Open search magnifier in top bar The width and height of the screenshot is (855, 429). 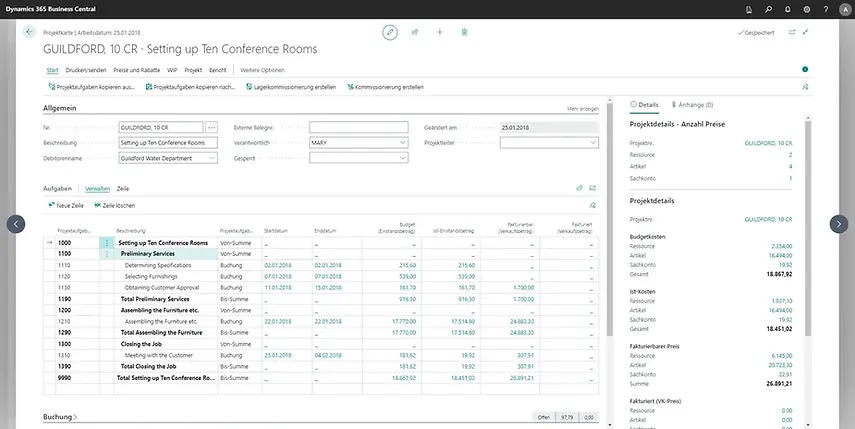(768, 9)
